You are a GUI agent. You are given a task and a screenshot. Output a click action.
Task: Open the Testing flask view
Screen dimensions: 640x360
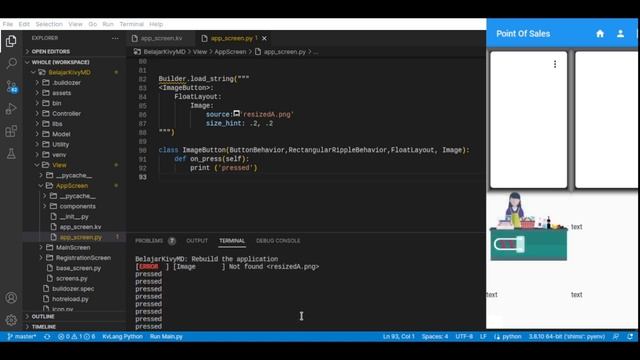tap(11, 153)
